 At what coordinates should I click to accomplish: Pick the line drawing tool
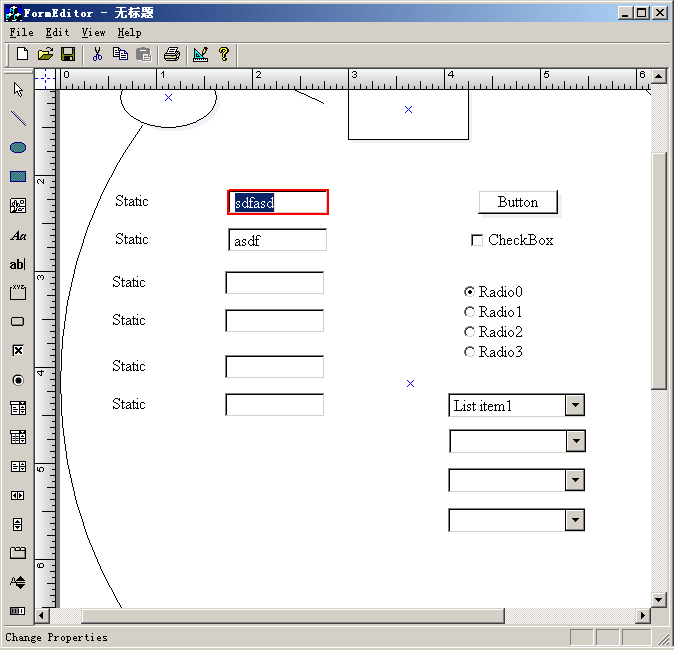[18, 119]
